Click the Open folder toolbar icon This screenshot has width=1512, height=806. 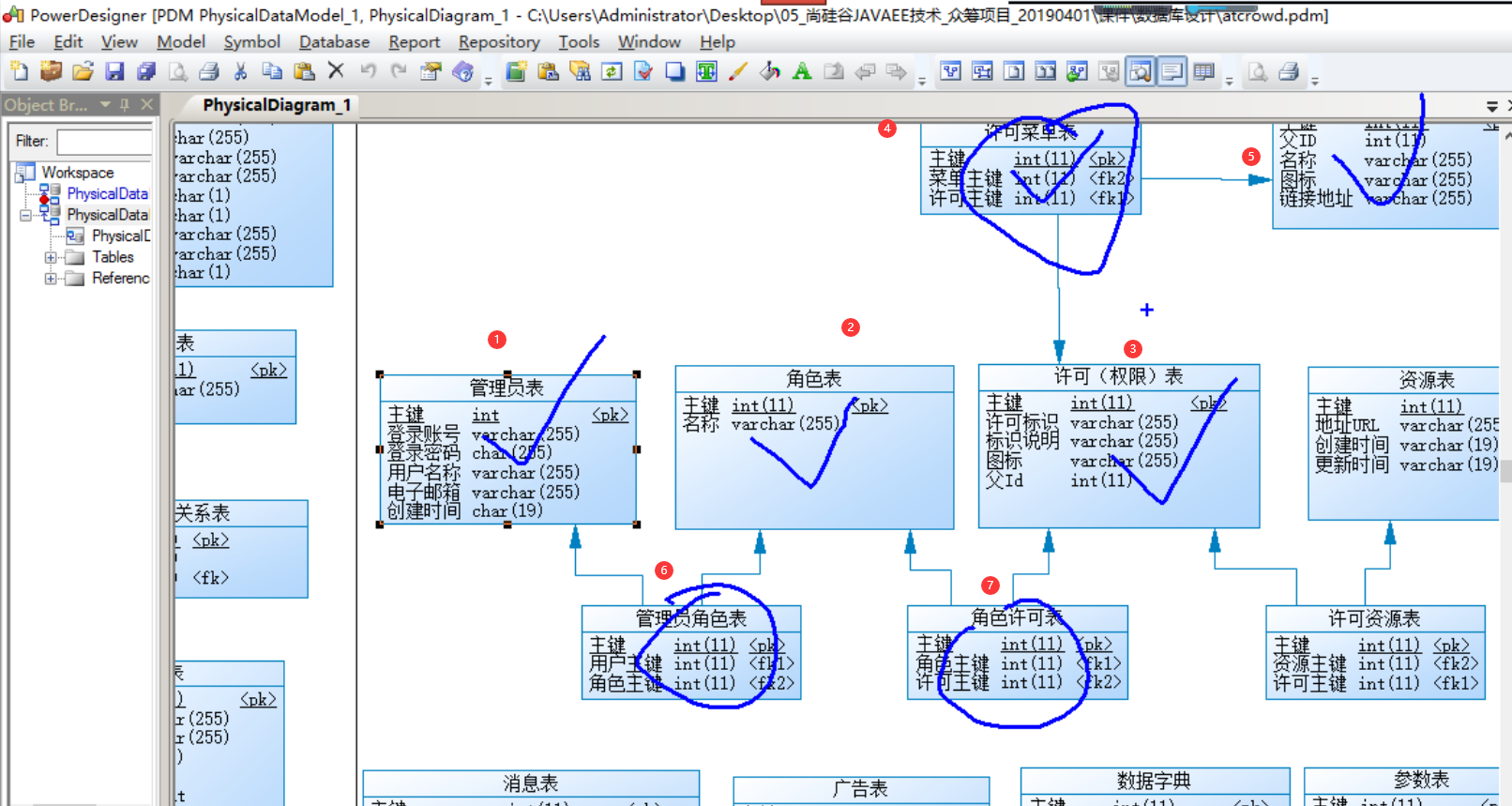(83, 71)
